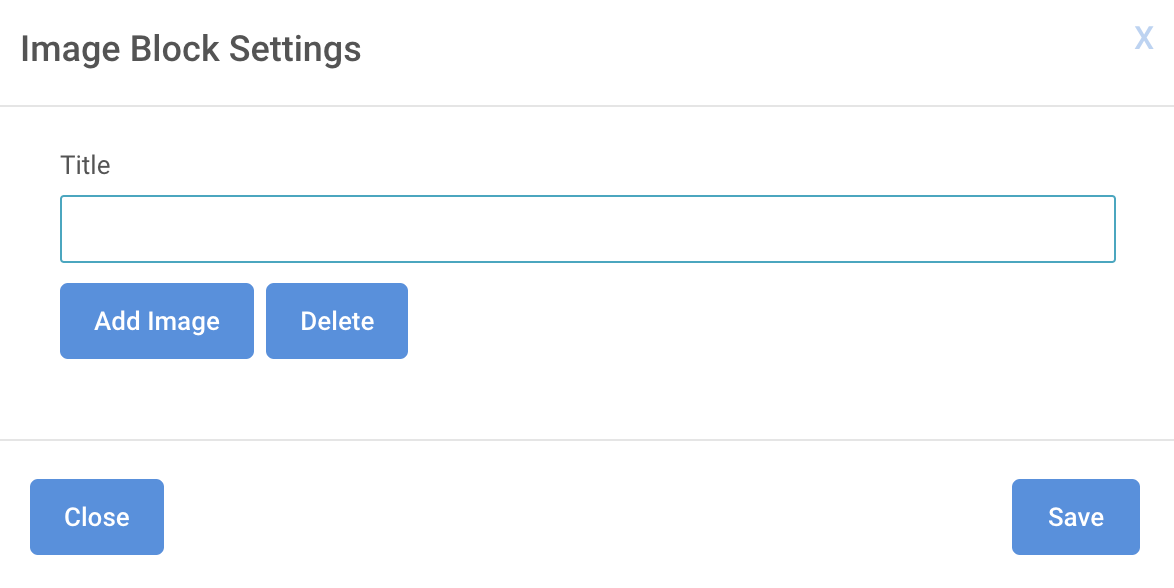Select the blue Add Image control
This screenshot has height=588, width=1174.
[x=157, y=321]
